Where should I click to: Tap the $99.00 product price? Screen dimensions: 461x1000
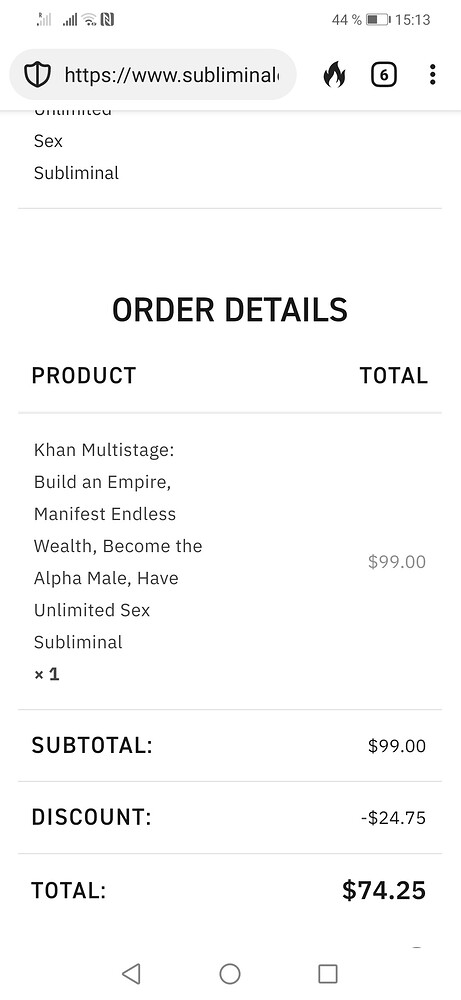pos(397,561)
